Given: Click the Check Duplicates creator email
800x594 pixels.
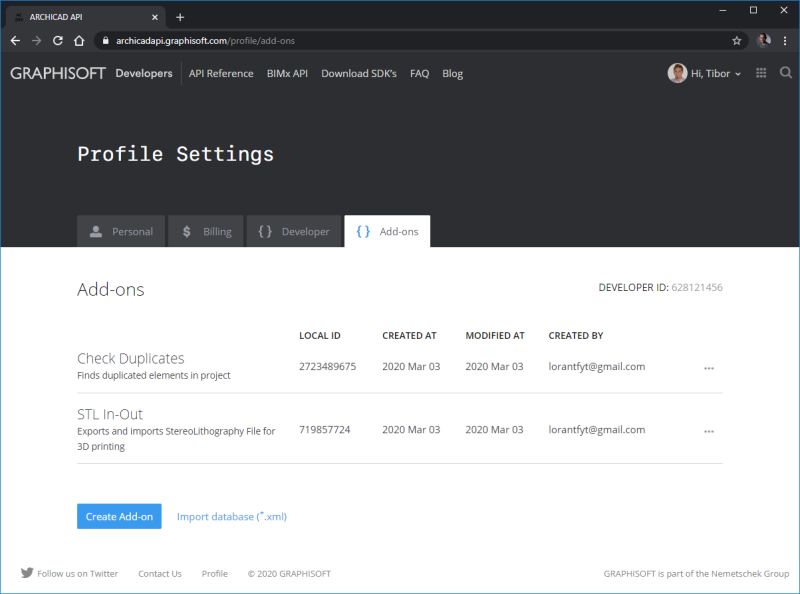Looking at the screenshot, I should (x=596, y=366).
